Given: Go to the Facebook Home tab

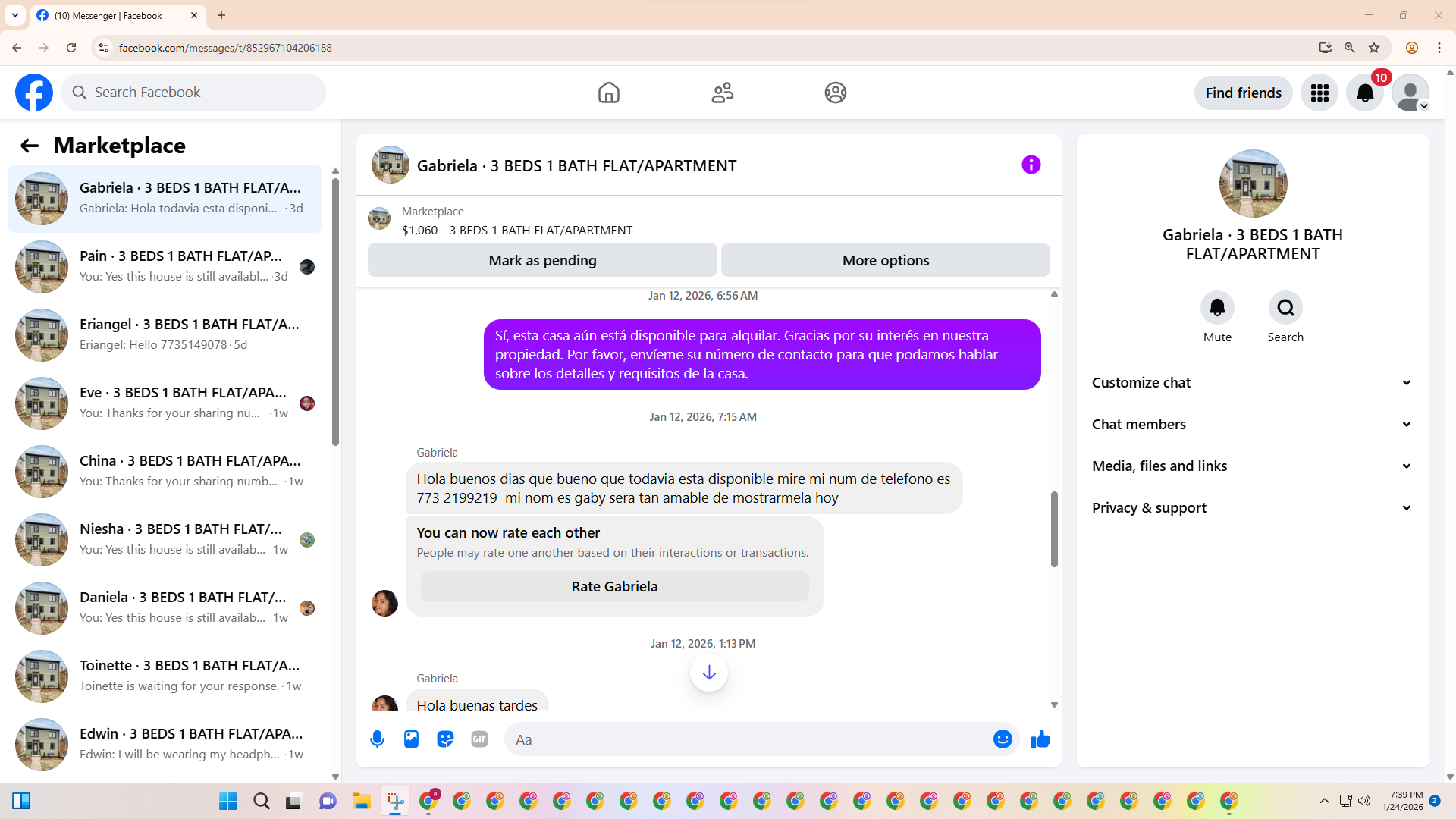Looking at the screenshot, I should tap(608, 93).
